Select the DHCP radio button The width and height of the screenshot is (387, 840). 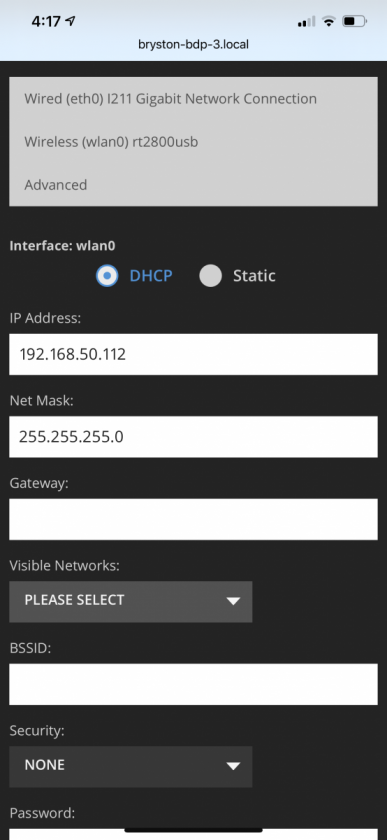(x=107, y=275)
